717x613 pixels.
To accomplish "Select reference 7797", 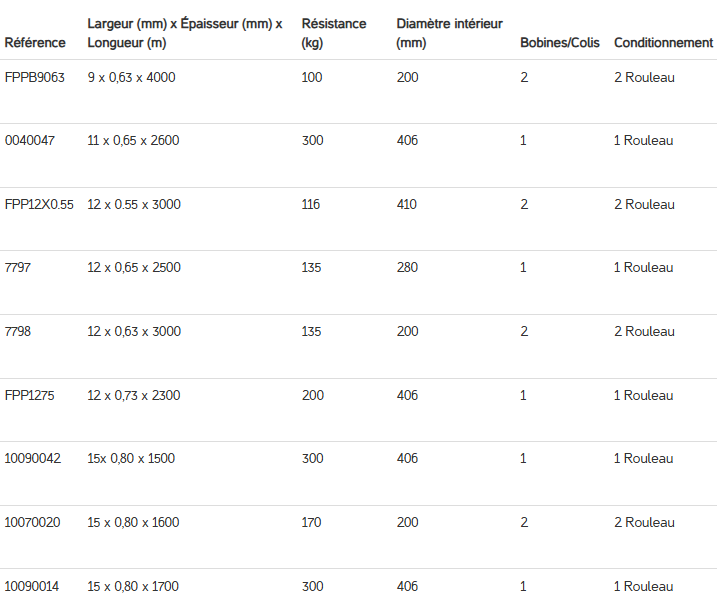I will coord(18,268).
